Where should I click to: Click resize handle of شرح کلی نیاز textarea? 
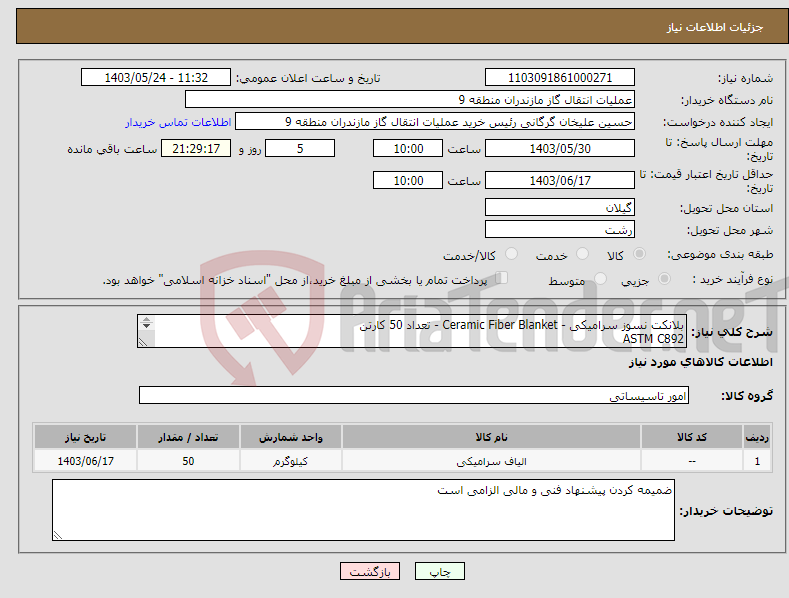coord(143,342)
